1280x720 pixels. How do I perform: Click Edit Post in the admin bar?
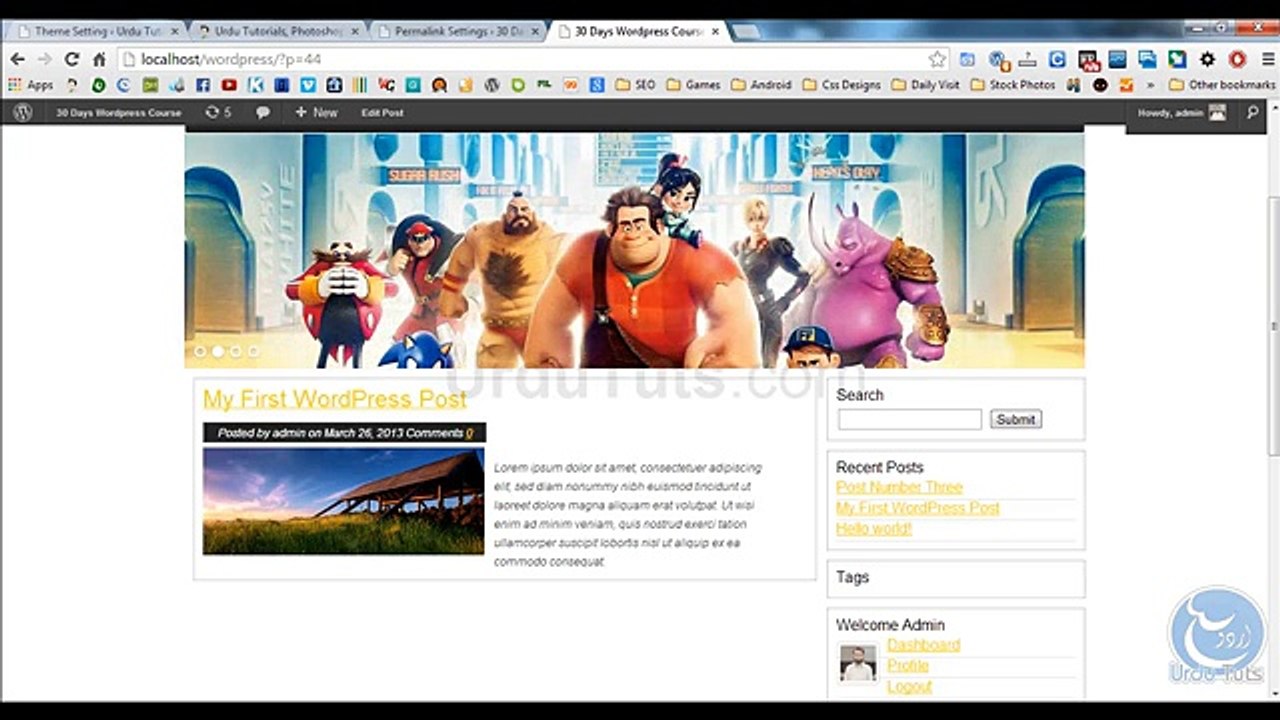click(382, 113)
